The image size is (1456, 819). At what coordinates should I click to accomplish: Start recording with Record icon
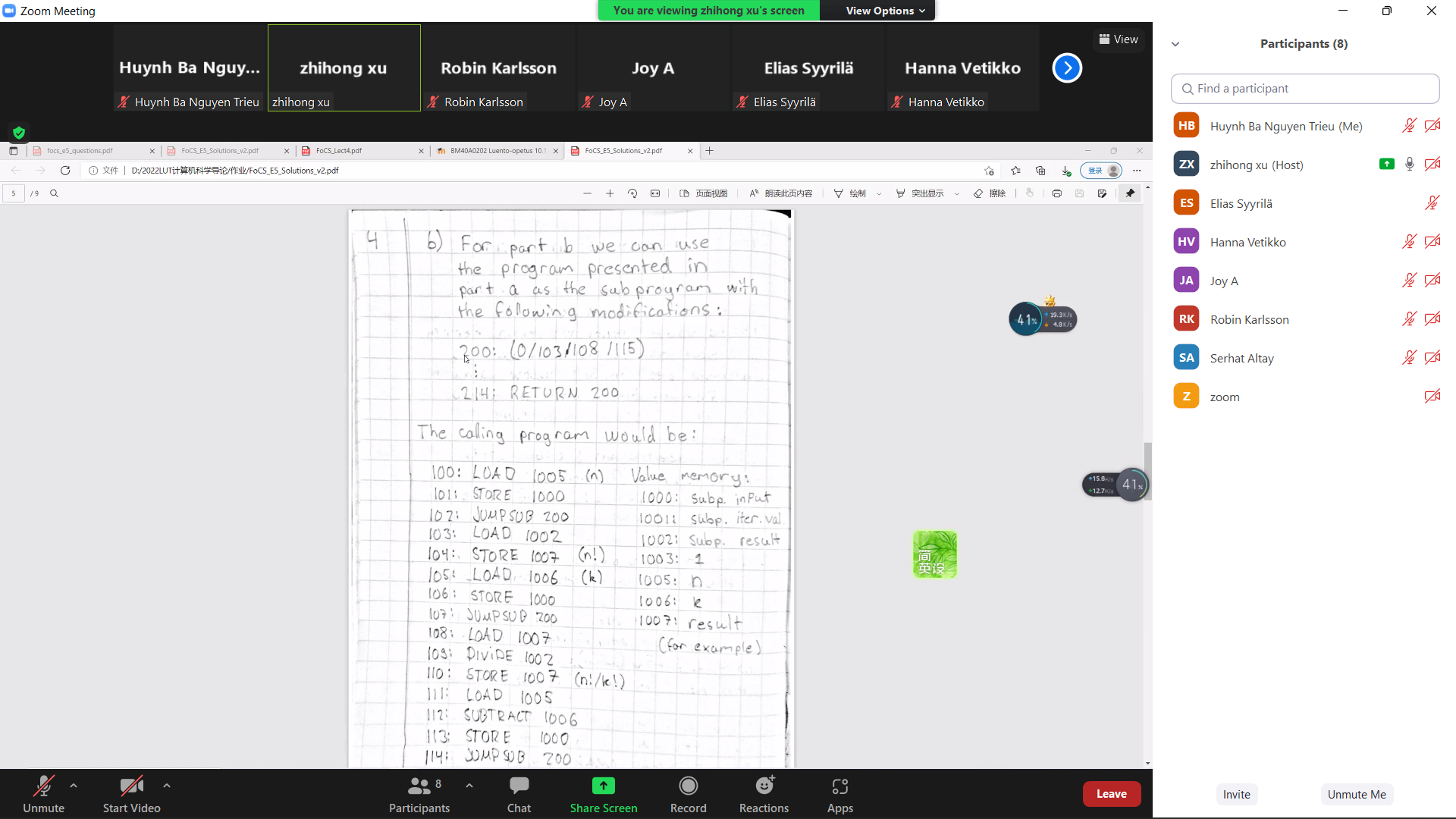[x=688, y=786]
